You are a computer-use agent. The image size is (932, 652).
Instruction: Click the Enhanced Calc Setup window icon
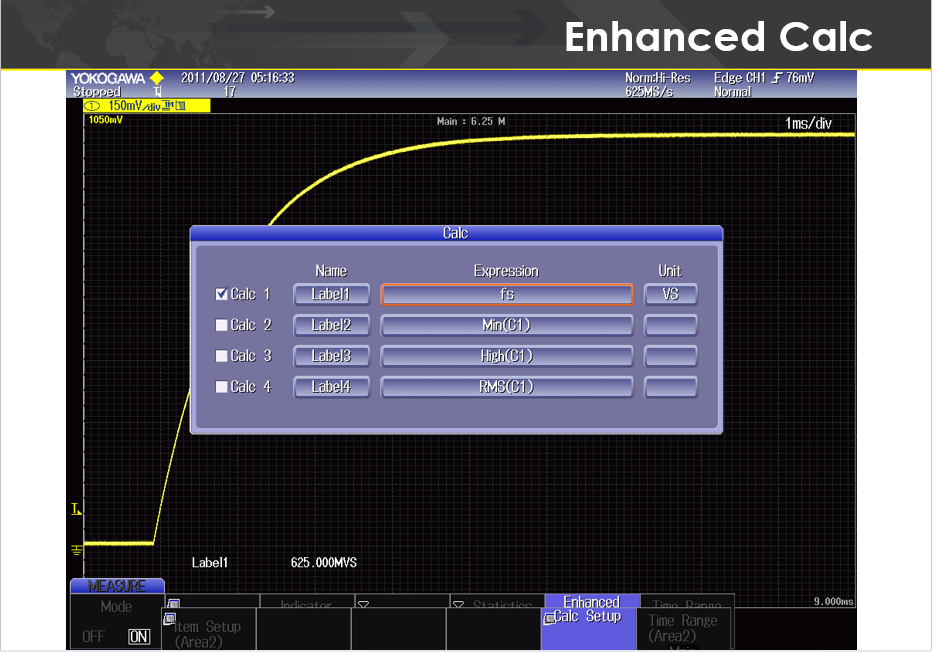(x=549, y=619)
